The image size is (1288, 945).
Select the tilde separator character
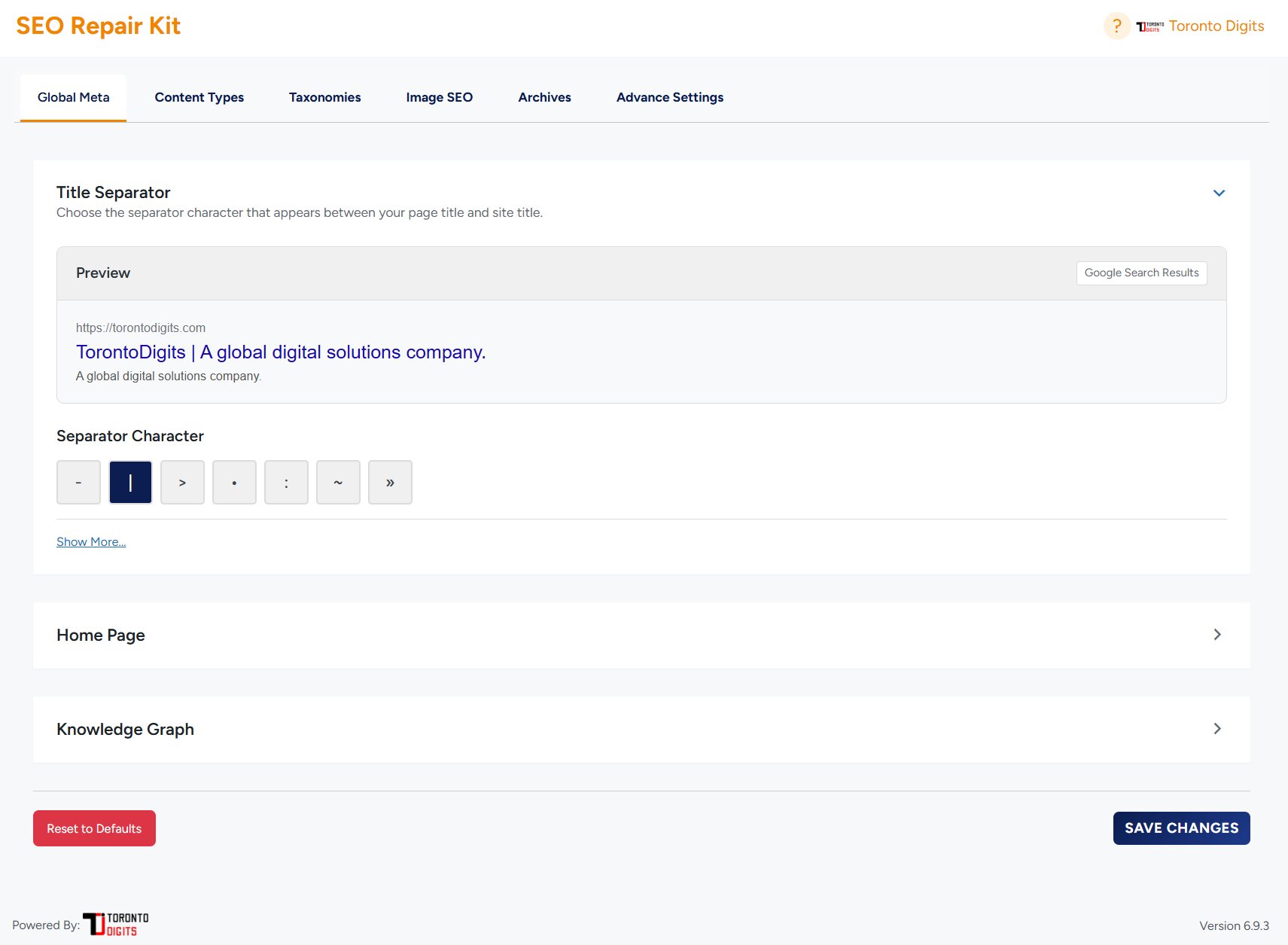click(338, 482)
